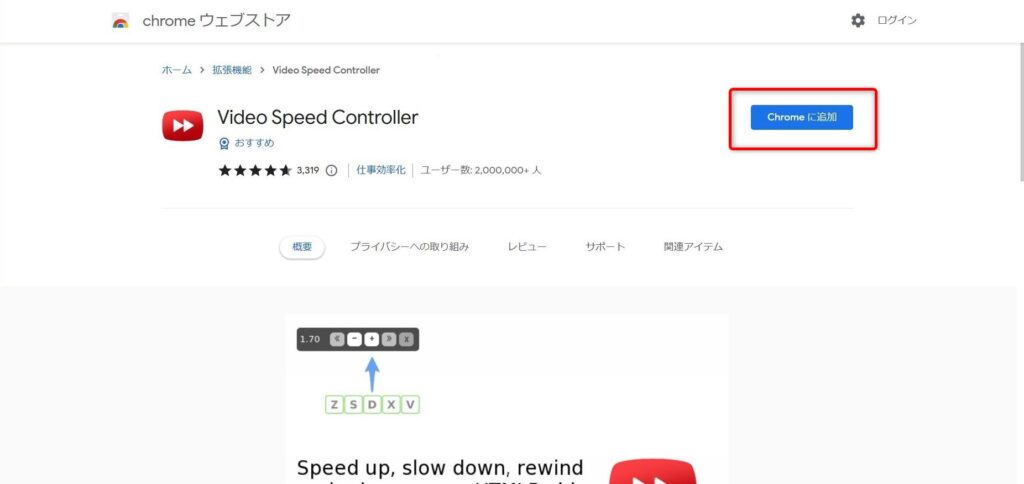
Task: Open the 関連アイテム tab
Action: coord(694,247)
